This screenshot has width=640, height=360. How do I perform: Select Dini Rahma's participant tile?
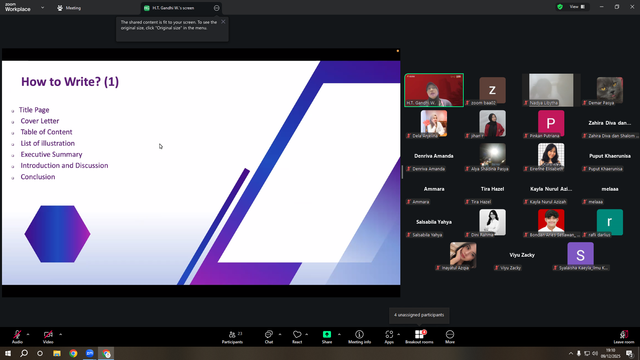coord(492,222)
